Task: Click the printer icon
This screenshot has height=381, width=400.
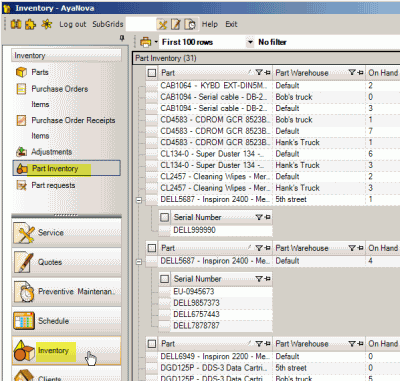Action: 146,42
